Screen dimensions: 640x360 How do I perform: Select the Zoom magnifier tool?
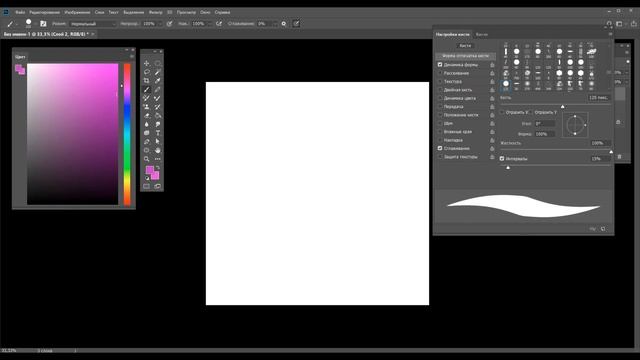pos(147,159)
